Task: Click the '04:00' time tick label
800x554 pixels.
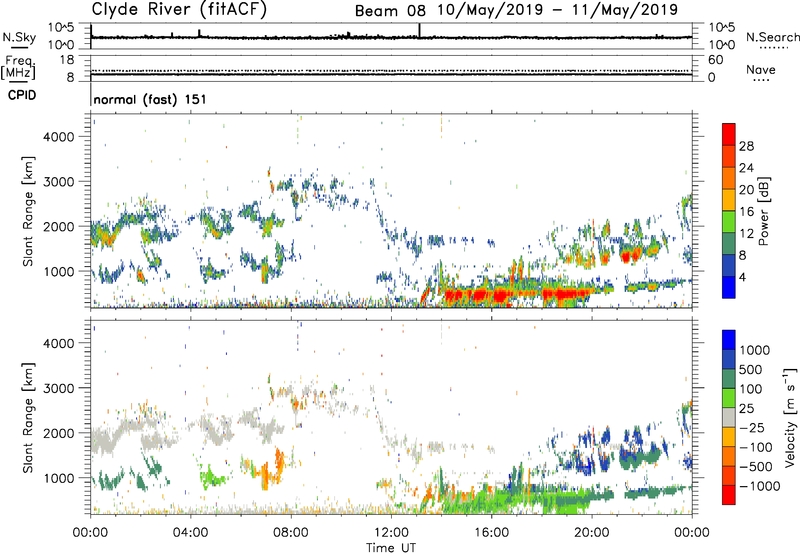Action: (x=191, y=533)
